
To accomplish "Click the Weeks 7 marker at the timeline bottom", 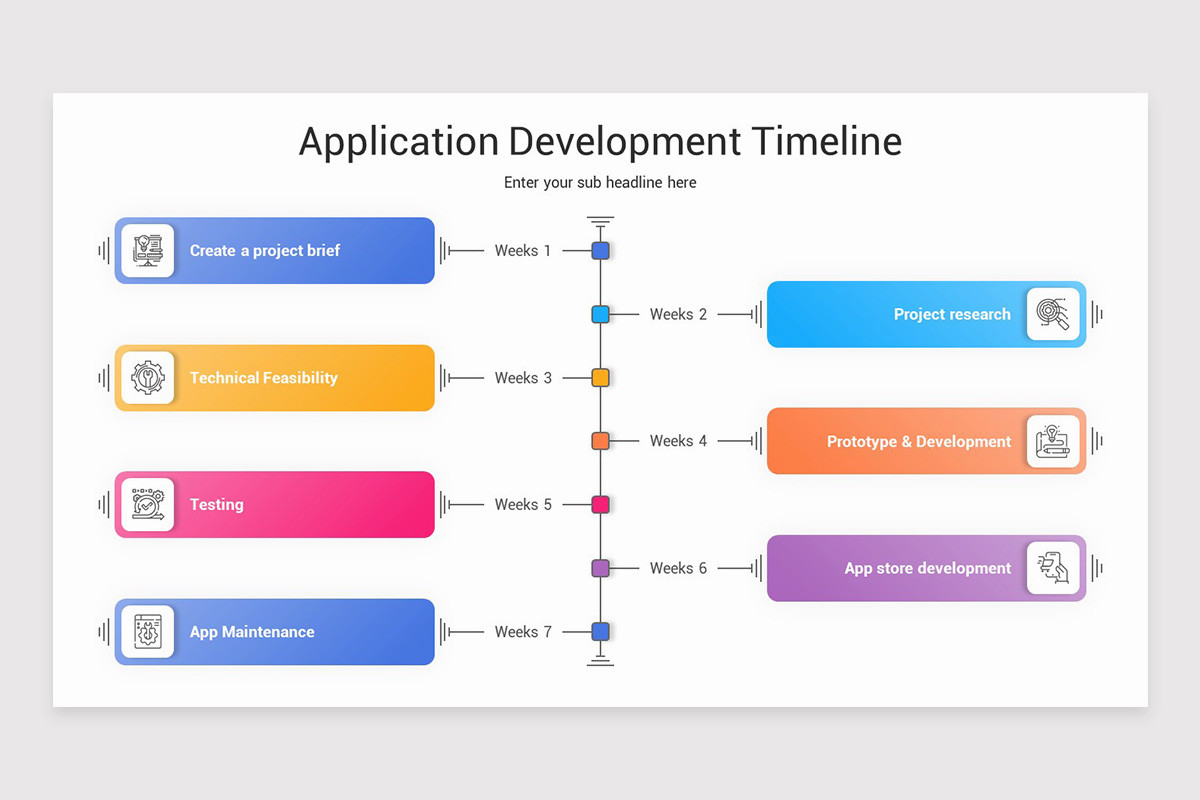I will 600,631.
